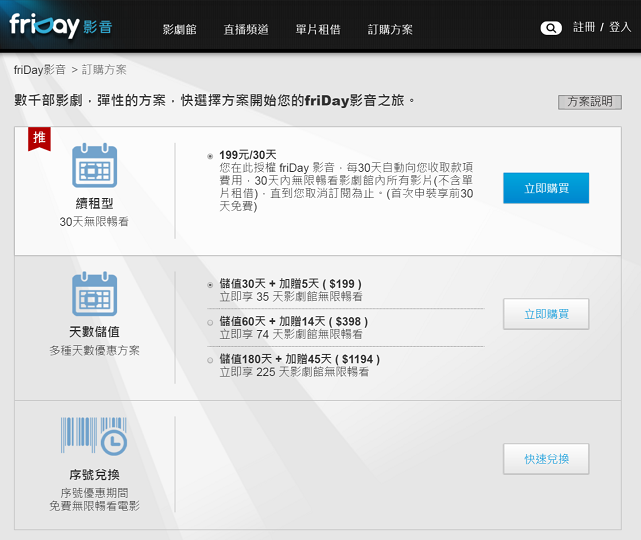The width and height of the screenshot is (641, 540).
Task: Click the 天數儲值 calendar icon
Action: click(x=94, y=294)
